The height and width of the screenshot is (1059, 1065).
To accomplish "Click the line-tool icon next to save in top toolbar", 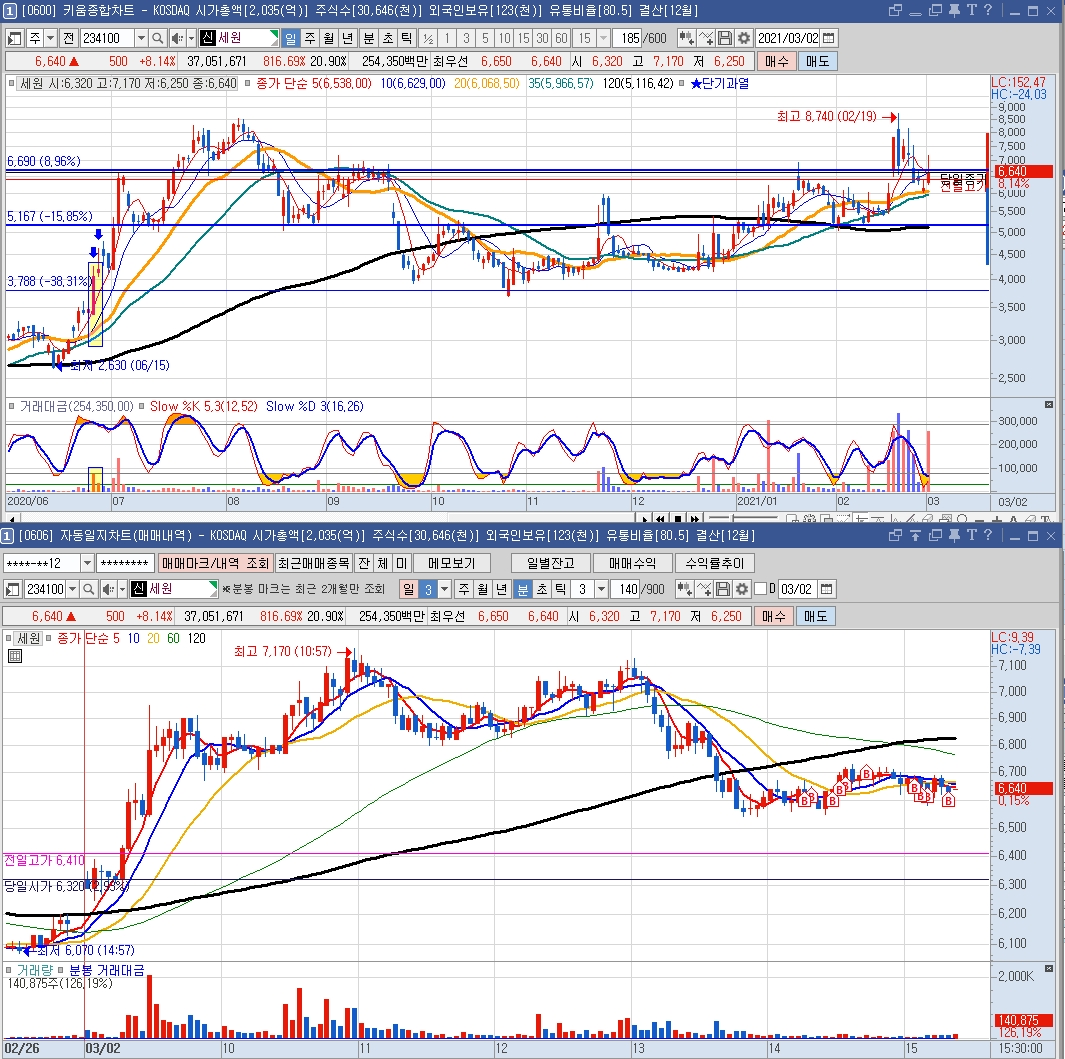I will click(706, 38).
